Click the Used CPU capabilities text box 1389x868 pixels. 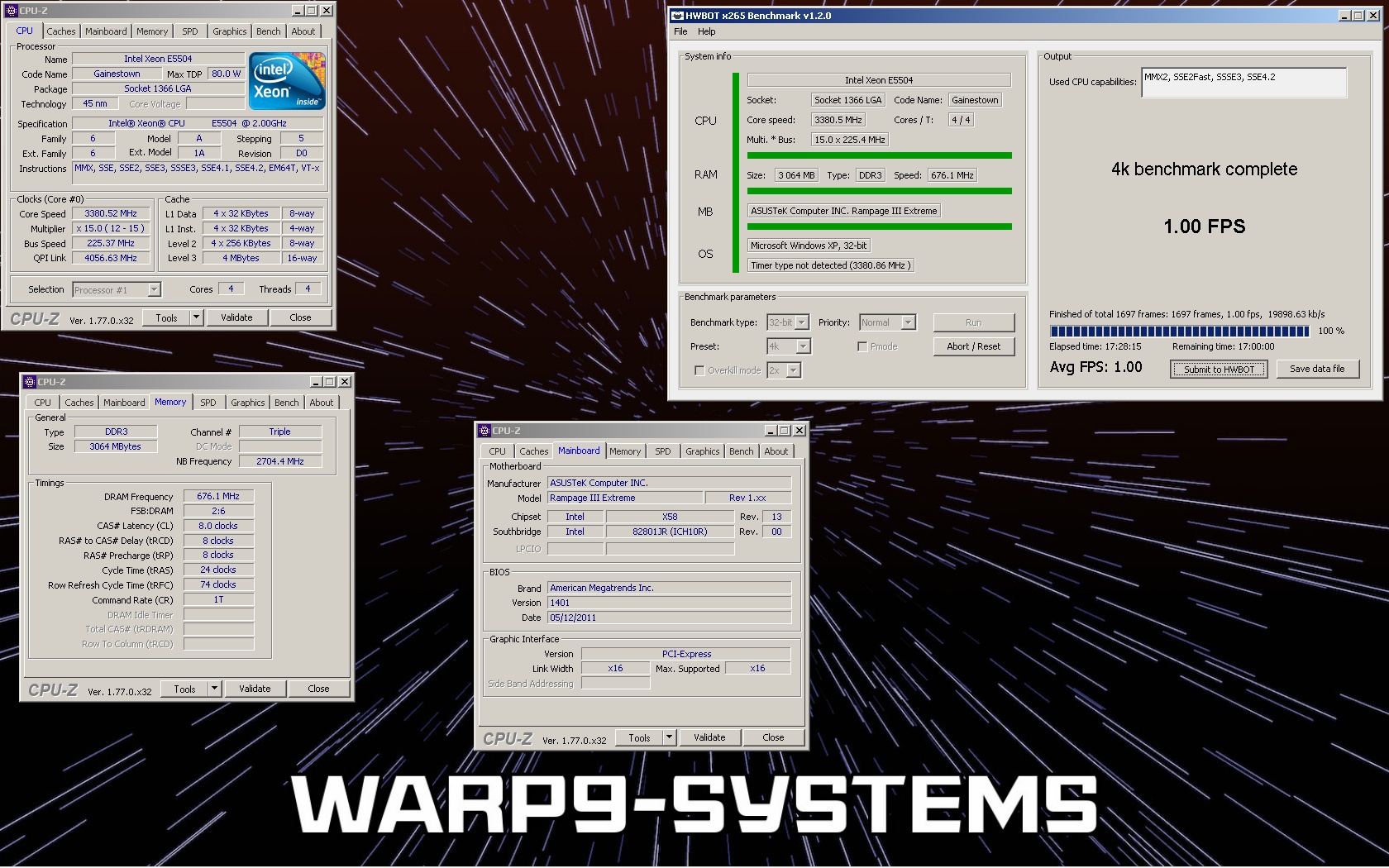(1243, 83)
